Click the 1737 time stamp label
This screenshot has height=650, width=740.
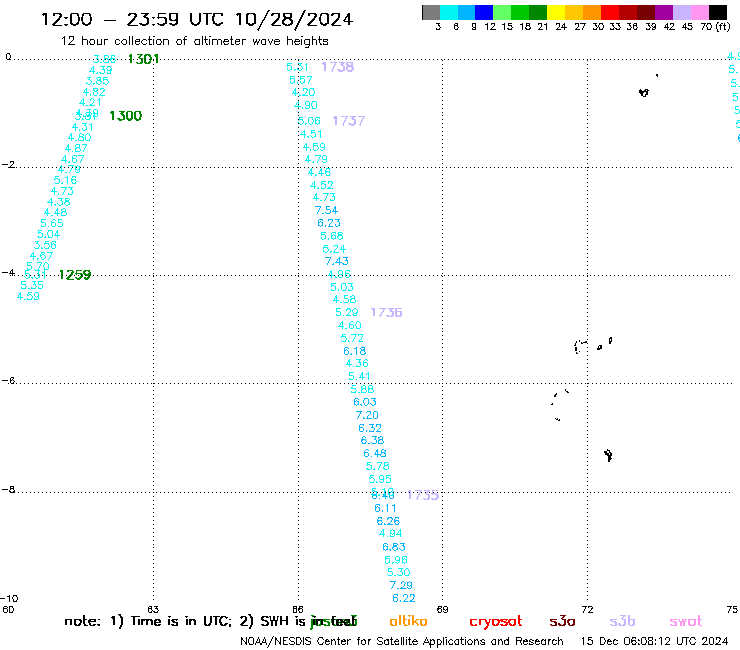348,121
